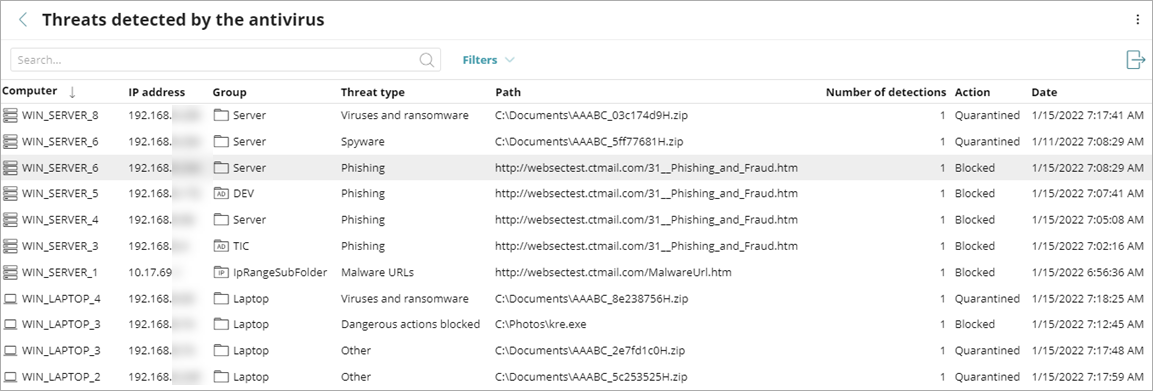Click folder icon in WIN_LAPTOP_4 row
The image size is (1153, 391).
pyautogui.click(x=221, y=298)
